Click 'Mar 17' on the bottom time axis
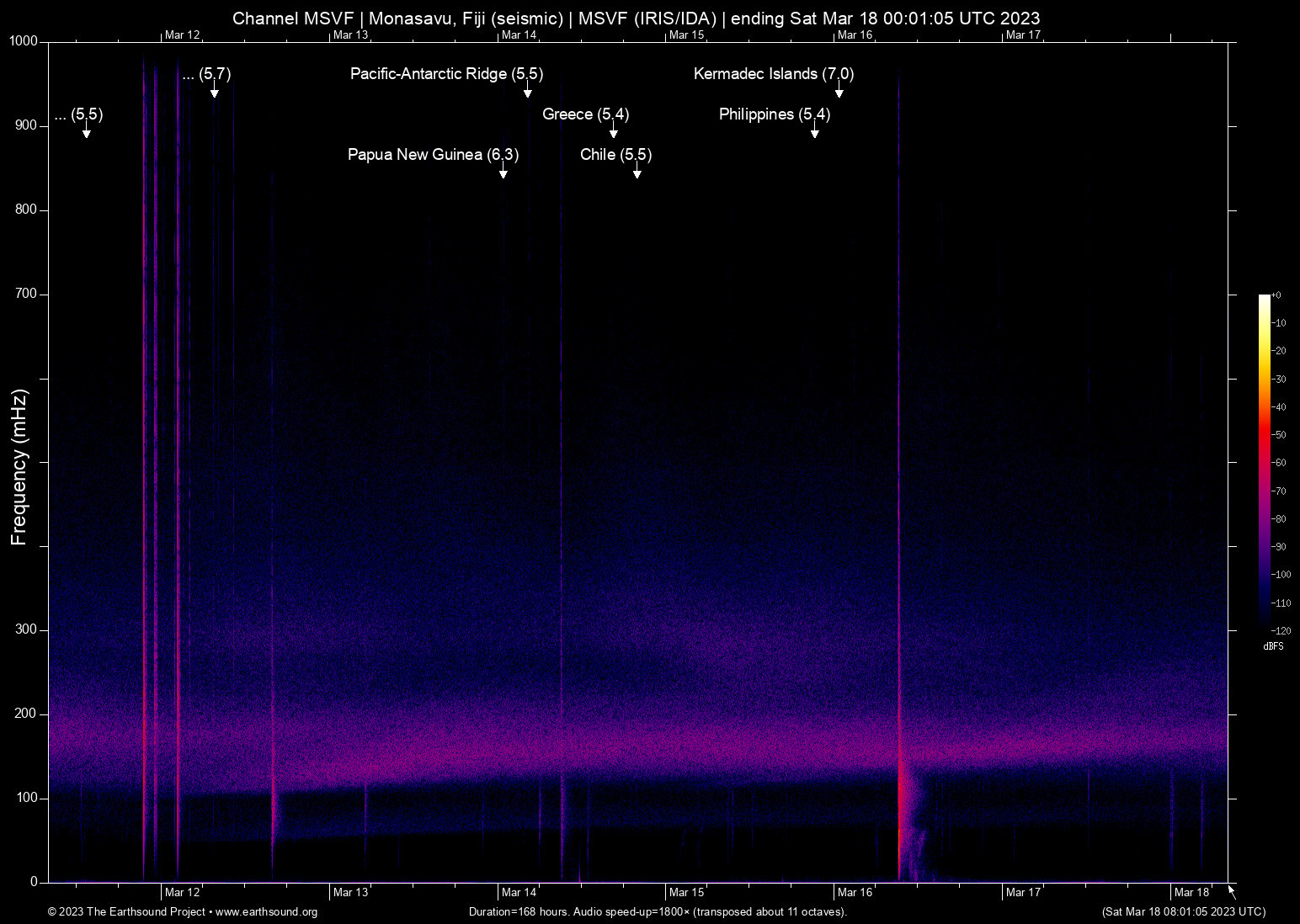This screenshot has height=924, width=1300. pyautogui.click(x=1023, y=893)
